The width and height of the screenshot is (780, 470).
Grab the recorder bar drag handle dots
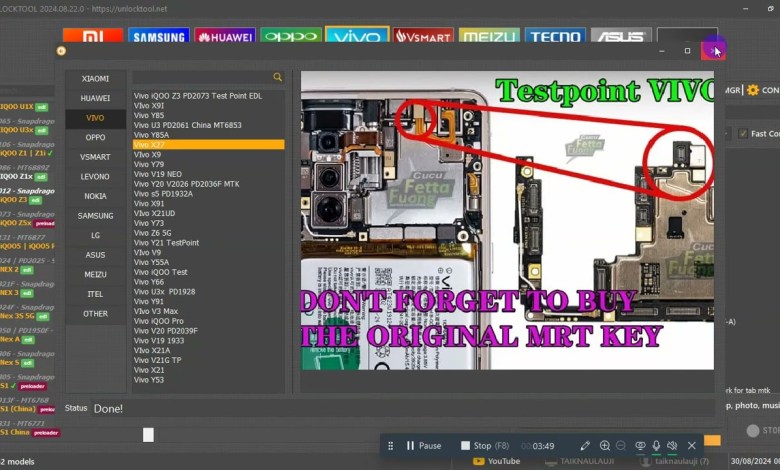[390, 446]
